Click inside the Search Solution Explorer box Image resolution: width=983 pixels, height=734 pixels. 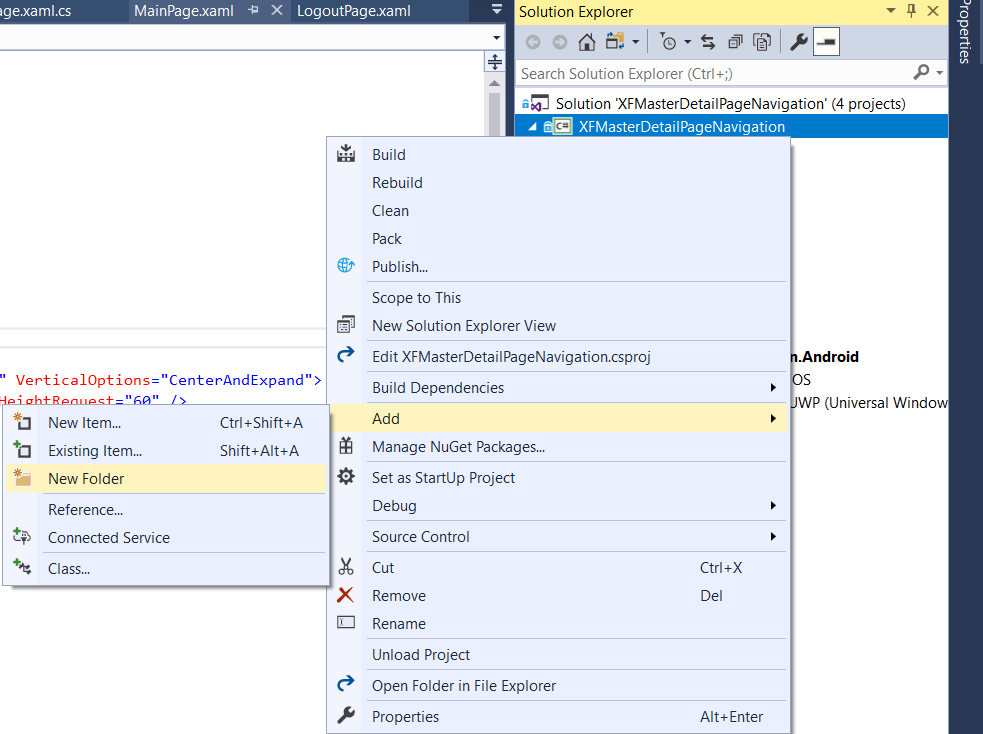click(x=700, y=73)
